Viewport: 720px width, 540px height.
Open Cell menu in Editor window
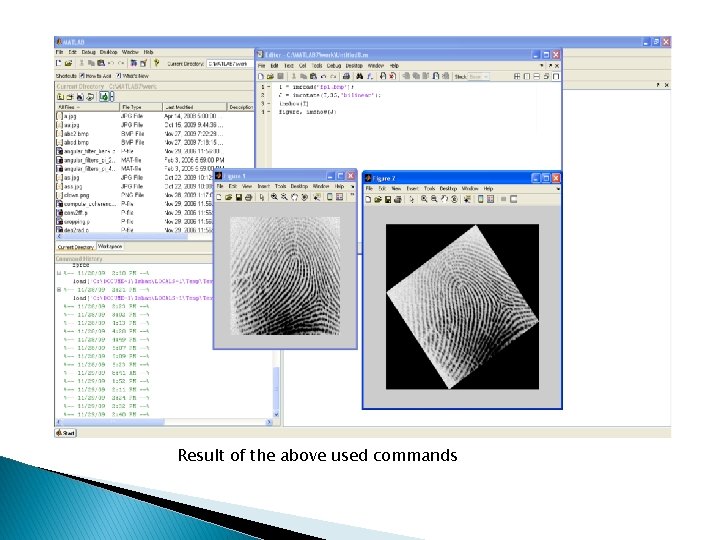click(x=303, y=66)
